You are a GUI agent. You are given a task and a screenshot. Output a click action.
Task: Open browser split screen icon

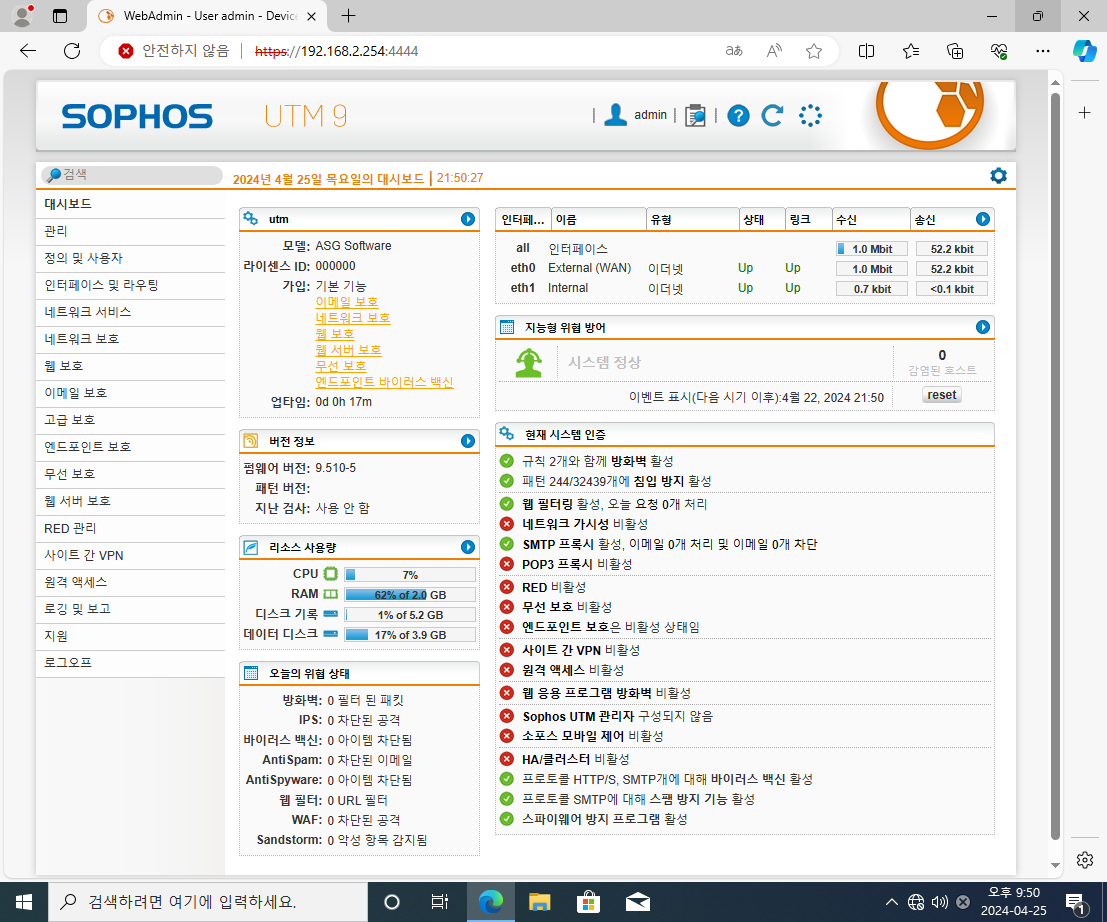point(866,51)
